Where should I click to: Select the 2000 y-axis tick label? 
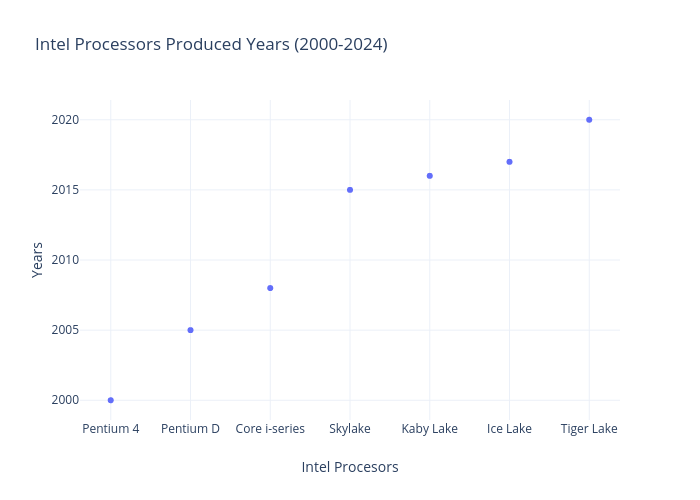click(65, 400)
